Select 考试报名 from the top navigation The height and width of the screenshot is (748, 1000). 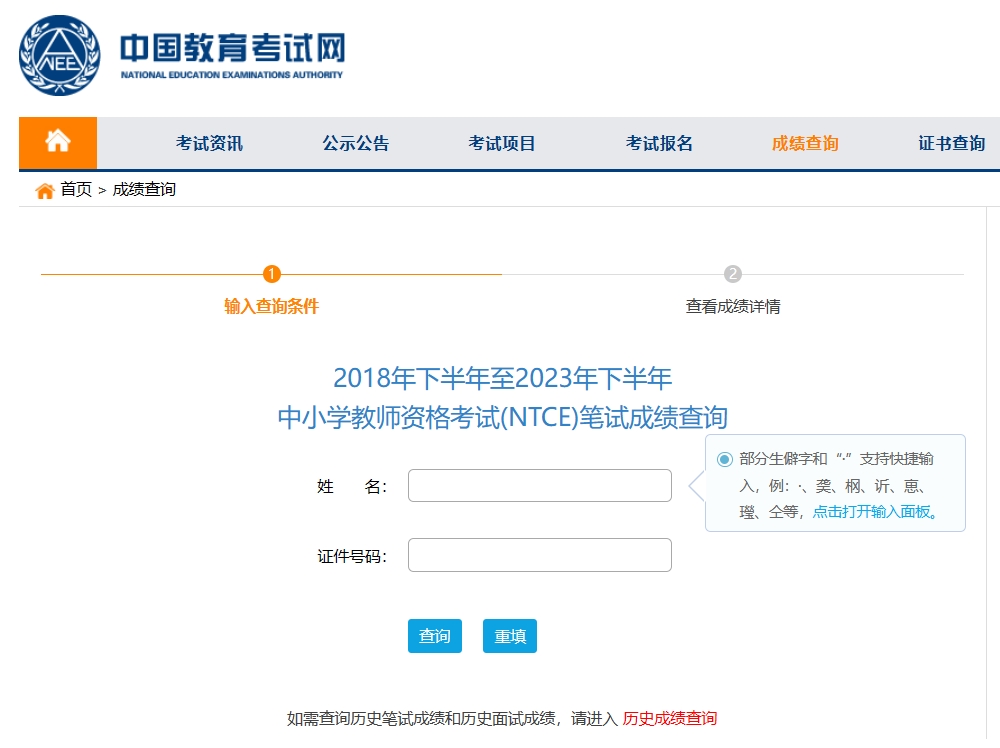[x=659, y=143]
